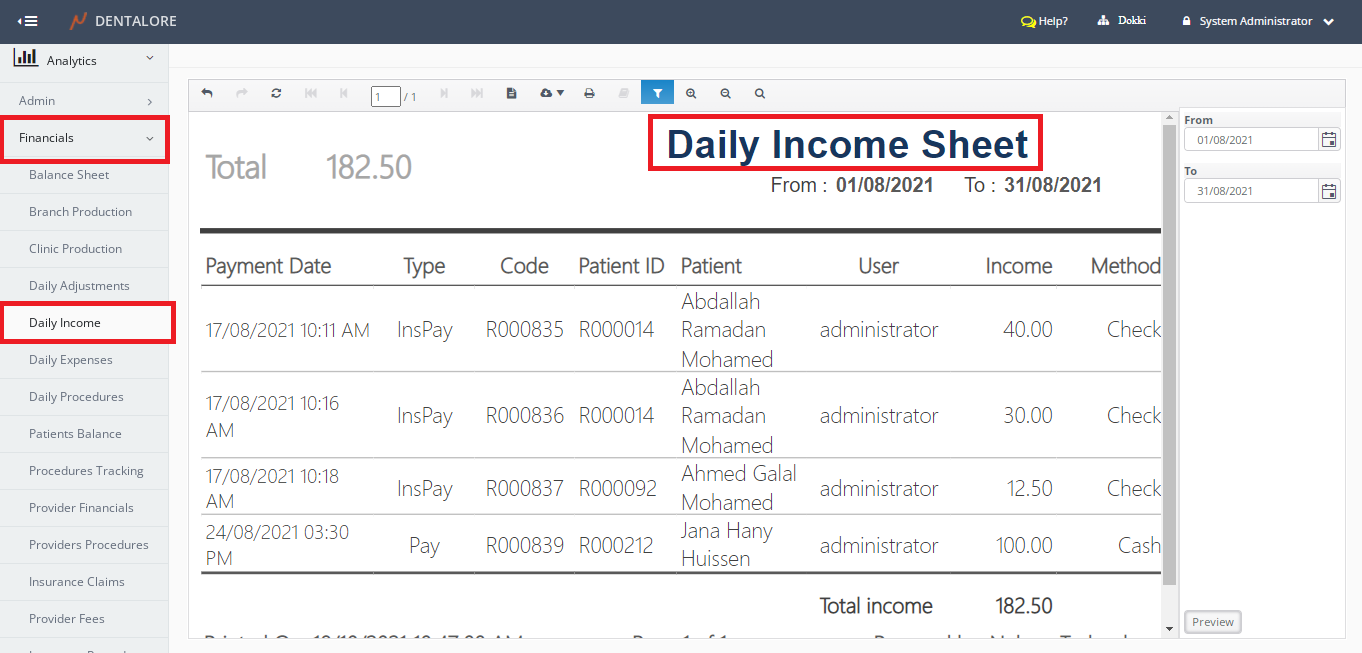Image resolution: width=1362 pixels, height=653 pixels.
Task: Zoom out of the report
Action: 725,93
